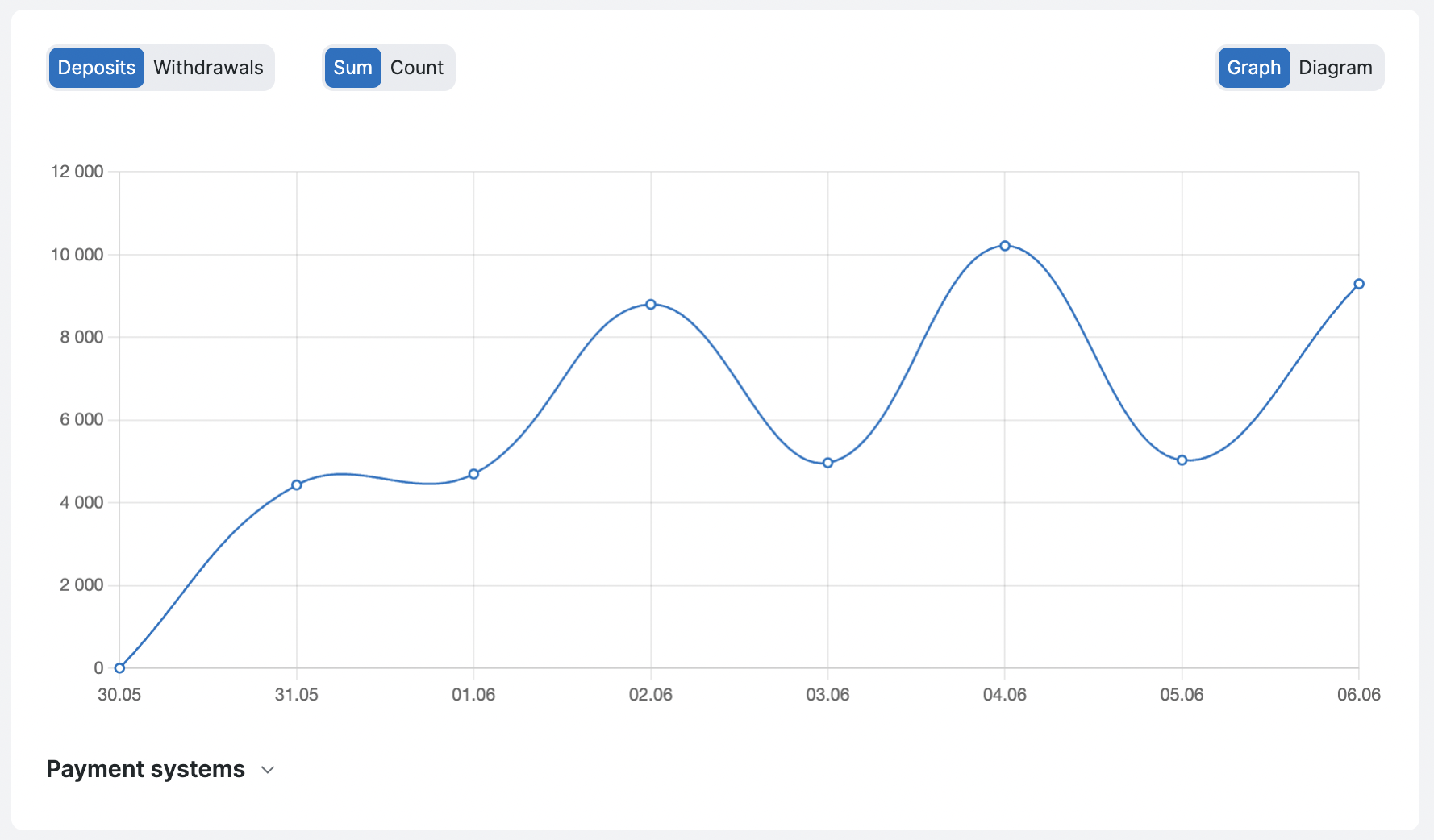Screen dimensions: 1434x840
Task: Select the highest point at 04.06
Action: point(1005,246)
